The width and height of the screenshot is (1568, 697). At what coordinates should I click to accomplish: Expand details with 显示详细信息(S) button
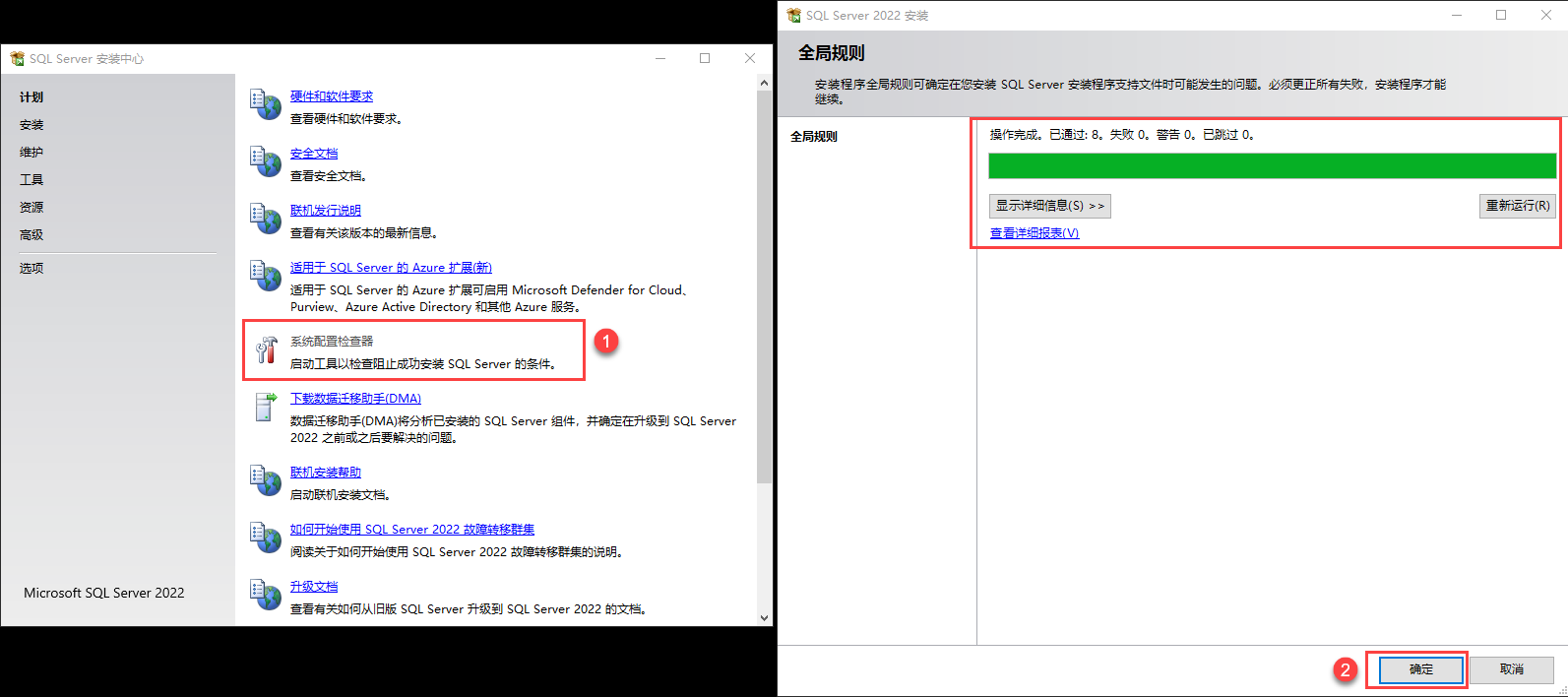[x=1049, y=206]
